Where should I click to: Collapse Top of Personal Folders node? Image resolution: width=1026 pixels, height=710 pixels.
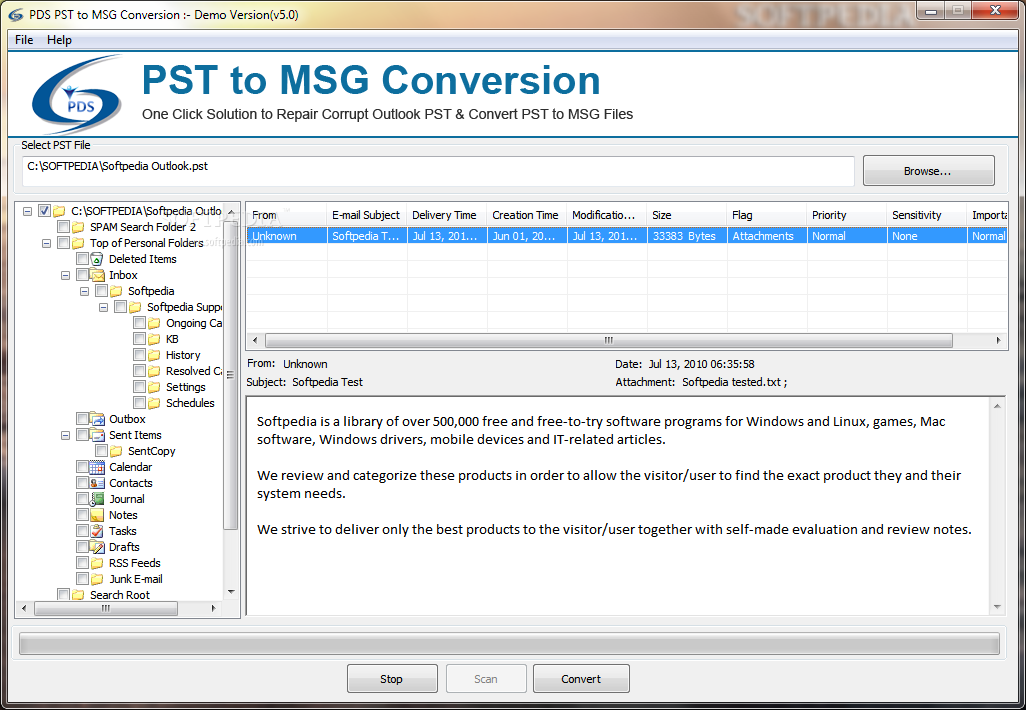point(46,243)
